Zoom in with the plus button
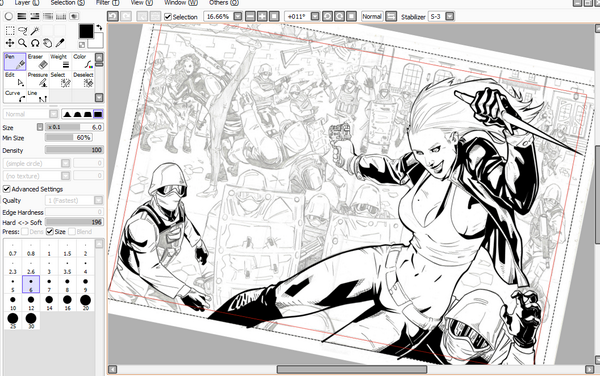The width and height of the screenshot is (600, 376). tap(262, 16)
